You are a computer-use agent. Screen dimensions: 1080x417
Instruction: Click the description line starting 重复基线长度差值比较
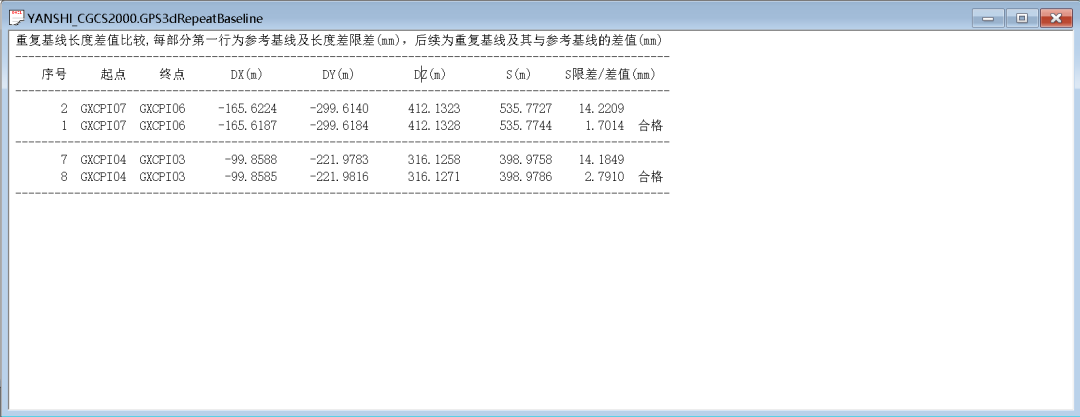(339, 41)
